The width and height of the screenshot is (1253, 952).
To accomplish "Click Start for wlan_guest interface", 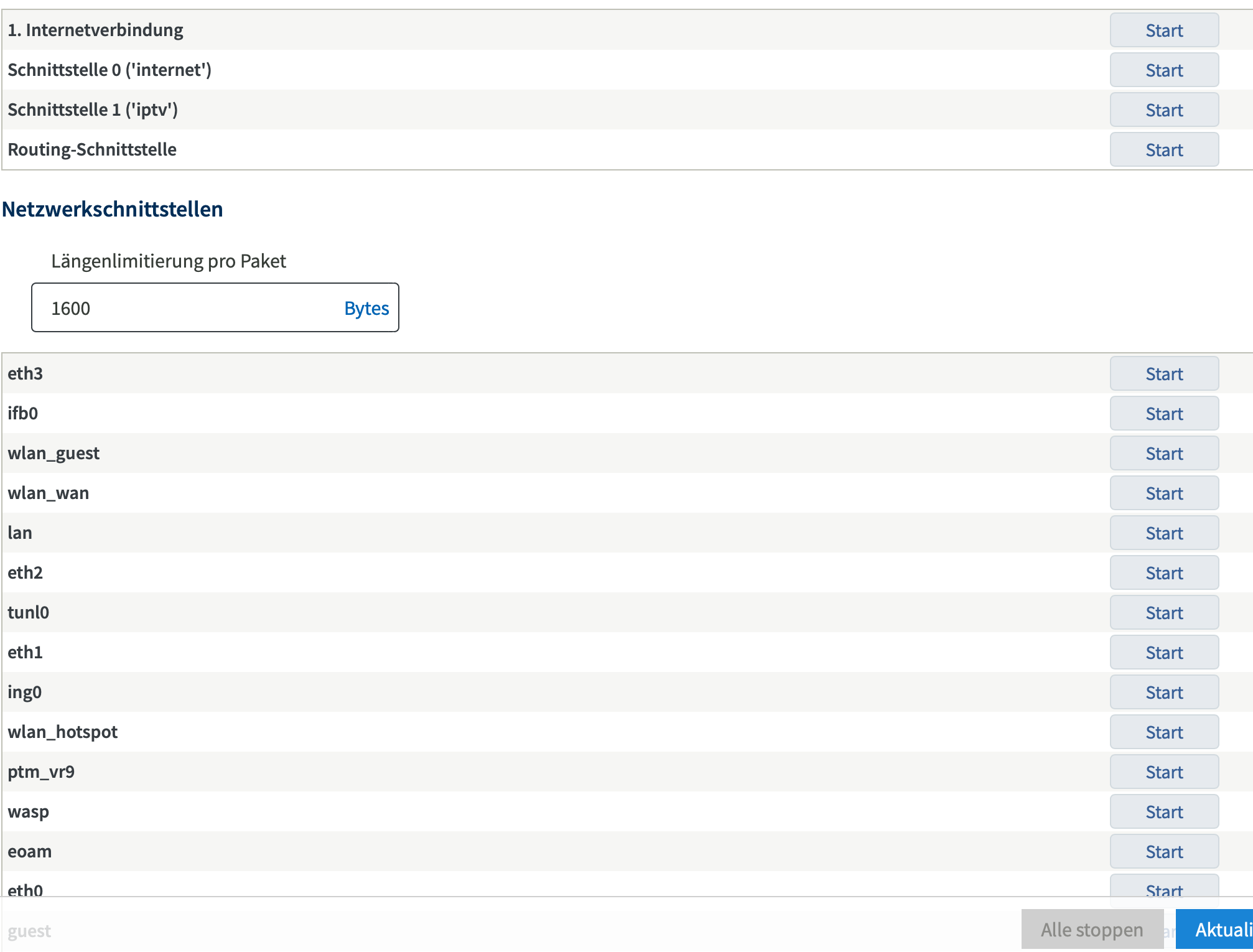I will pyautogui.click(x=1163, y=453).
